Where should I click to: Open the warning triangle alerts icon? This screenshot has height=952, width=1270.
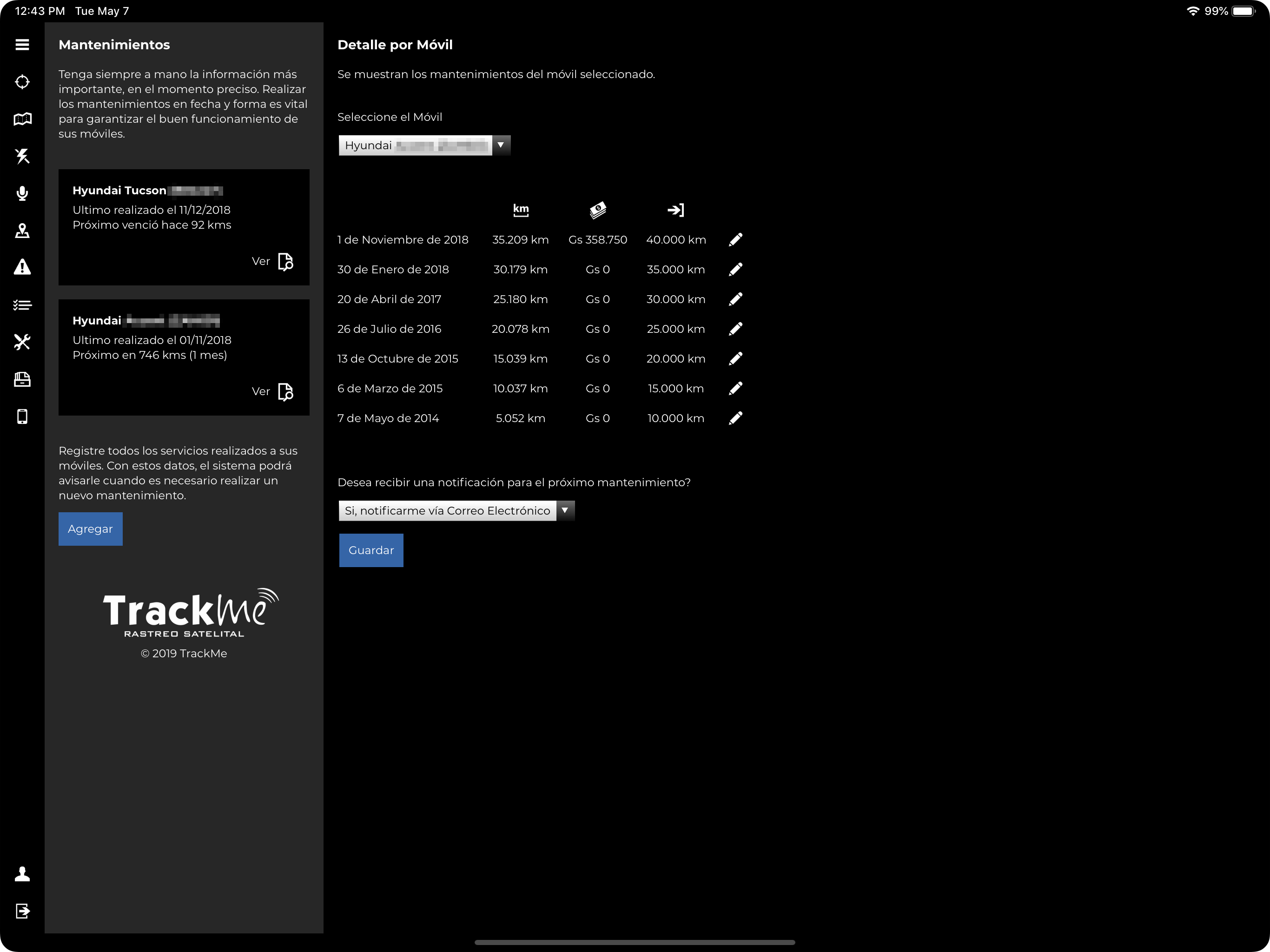click(x=22, y=267)
